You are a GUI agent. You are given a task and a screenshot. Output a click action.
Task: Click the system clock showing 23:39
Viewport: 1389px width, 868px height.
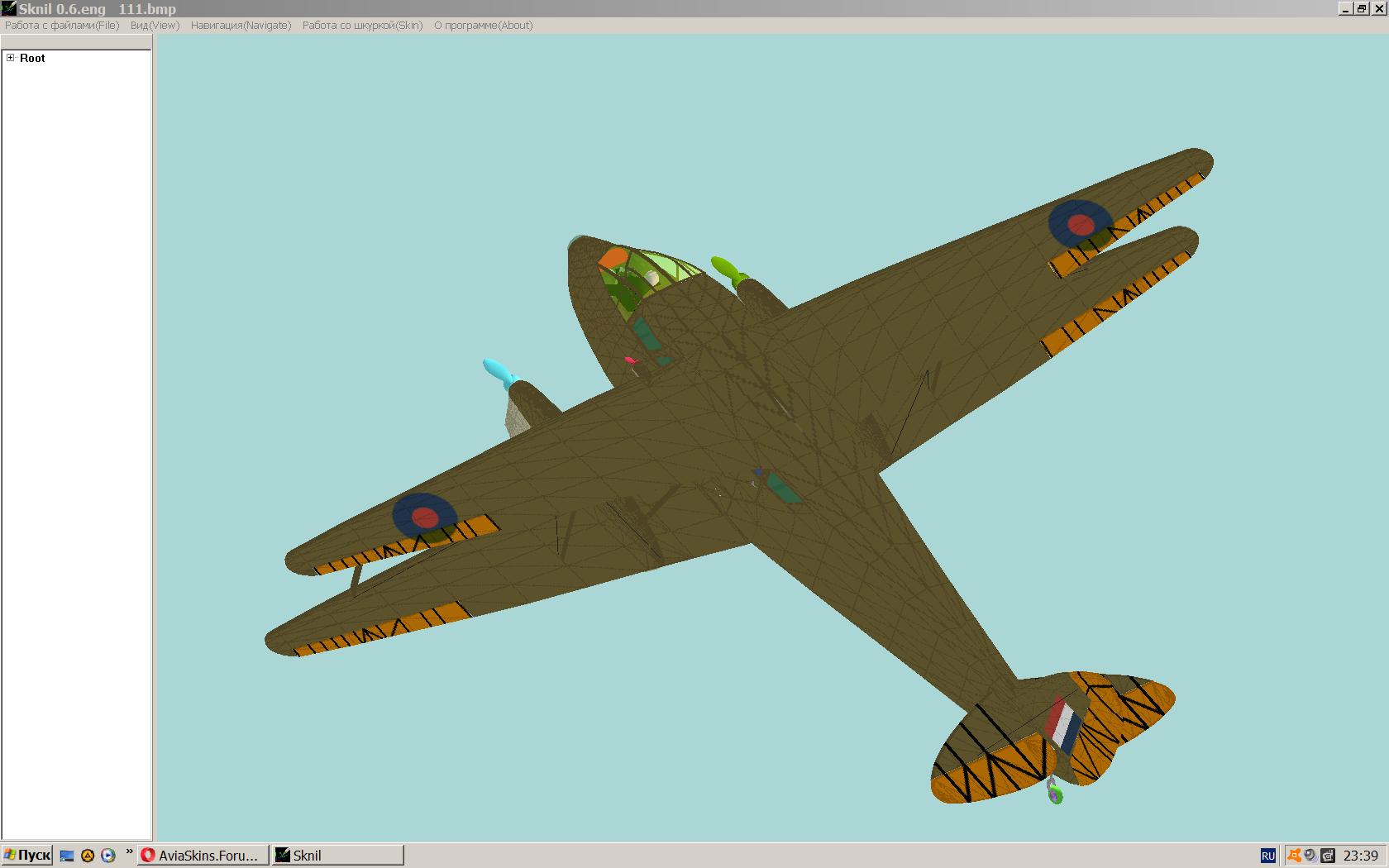1361,856
